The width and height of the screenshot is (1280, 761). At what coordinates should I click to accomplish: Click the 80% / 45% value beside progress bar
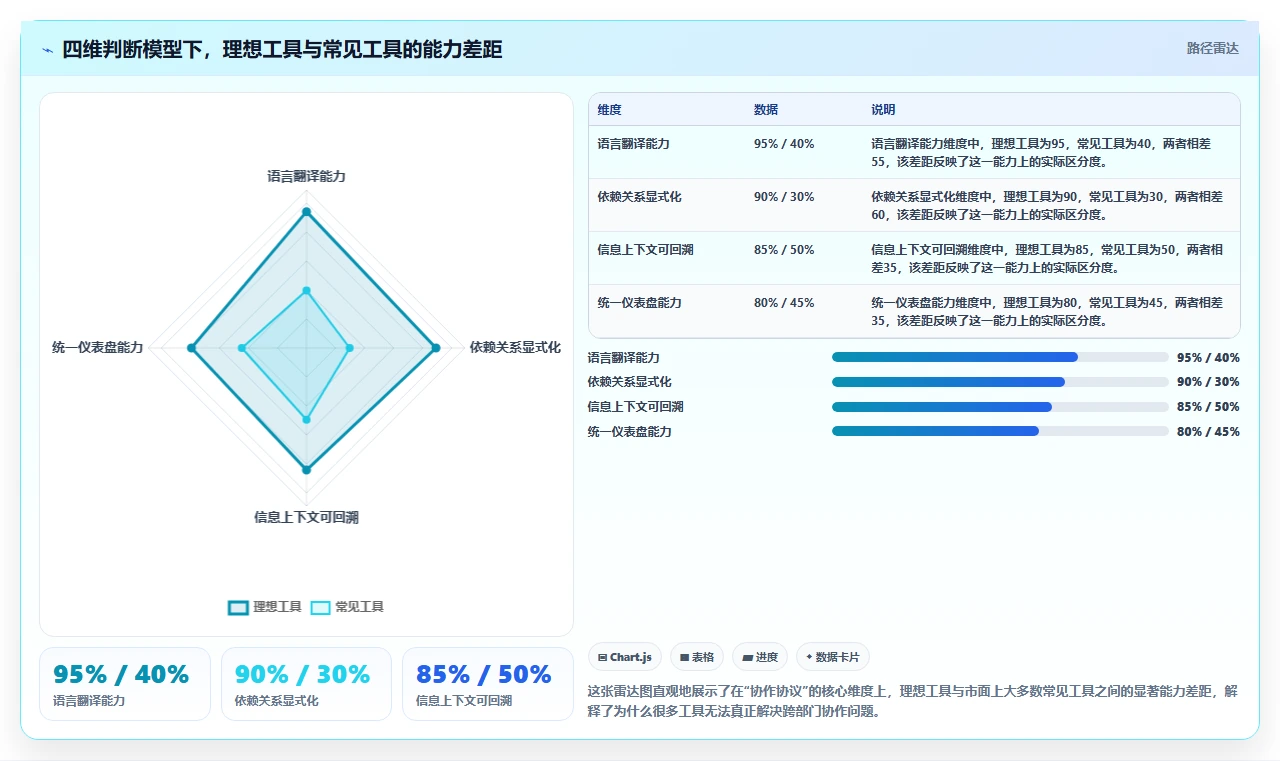coord(1208,432)
